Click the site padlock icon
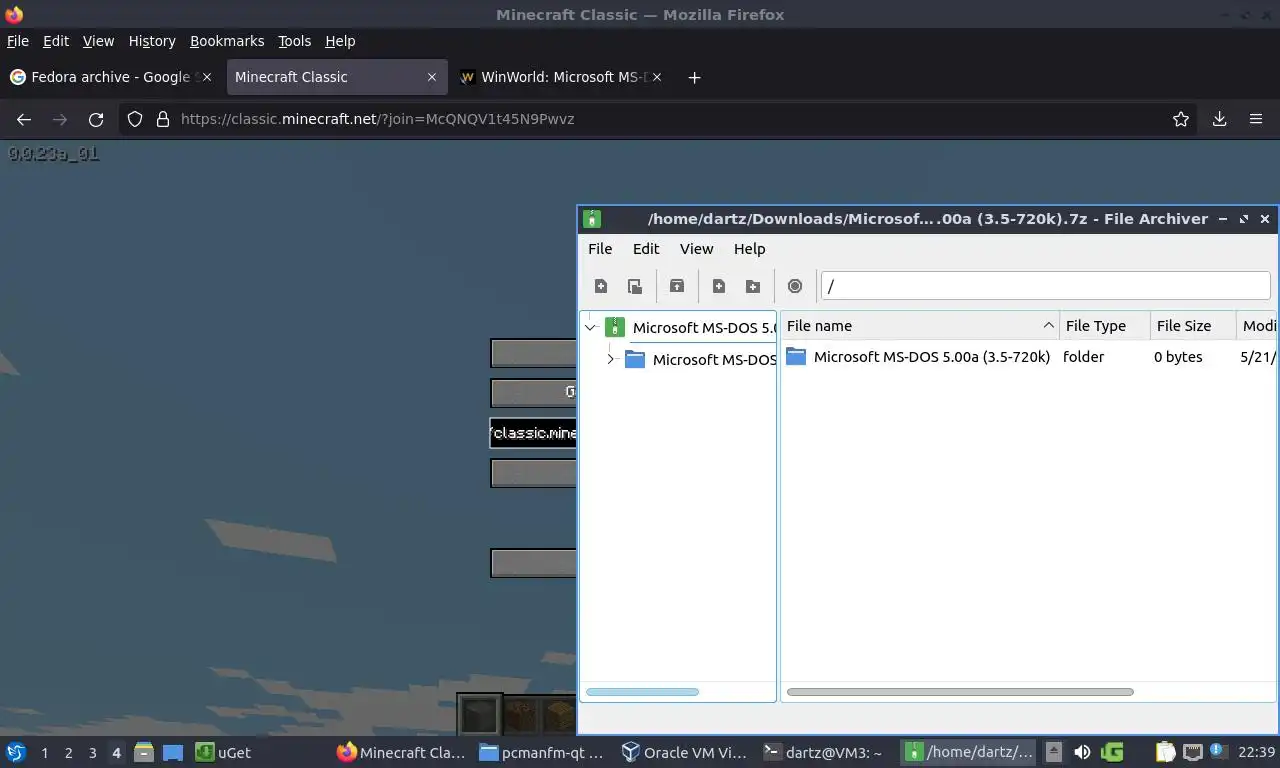The width and height of the screenshot is (1280, 768). 163,119
